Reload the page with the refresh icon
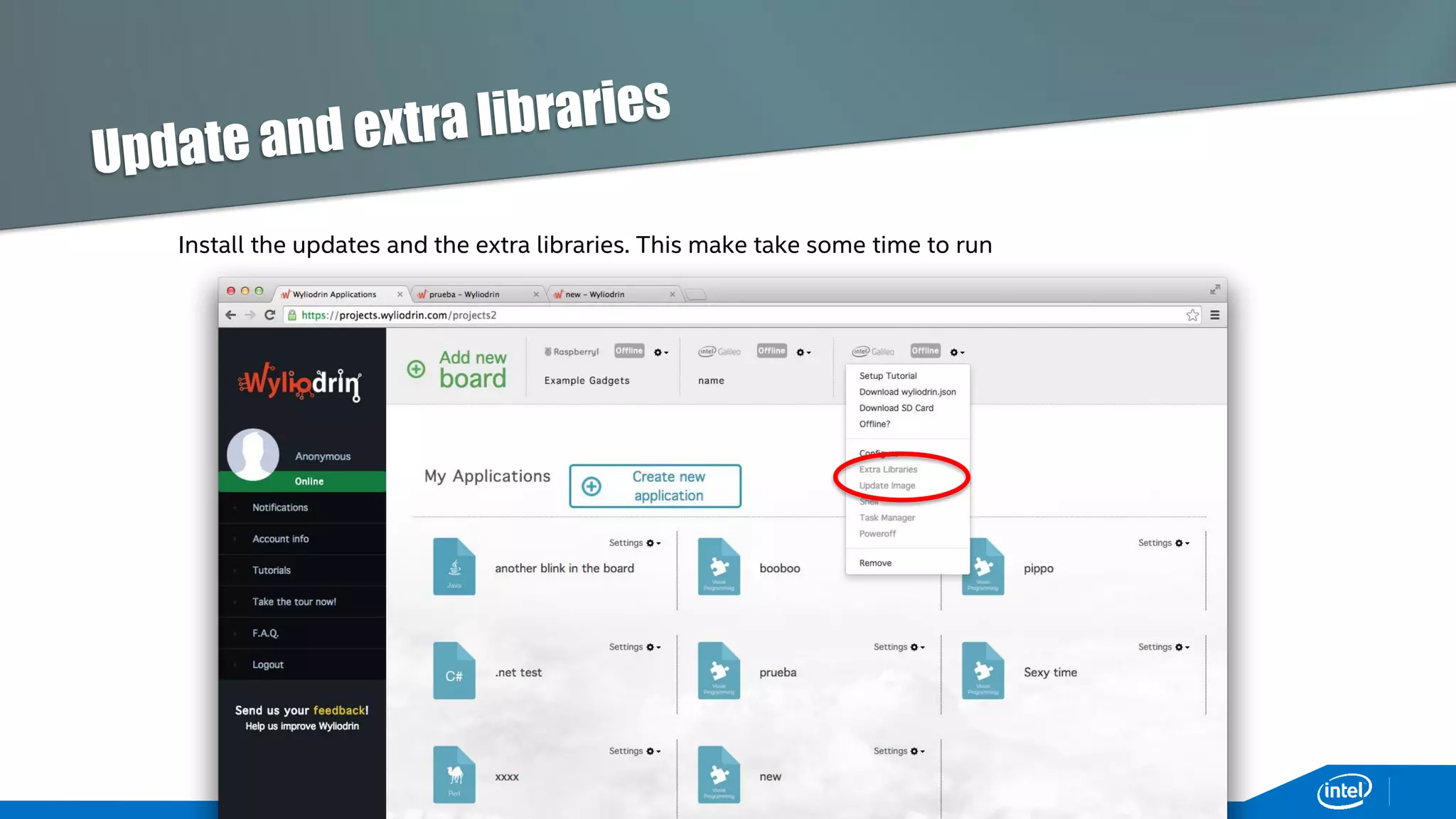 [x=269, y=315]
